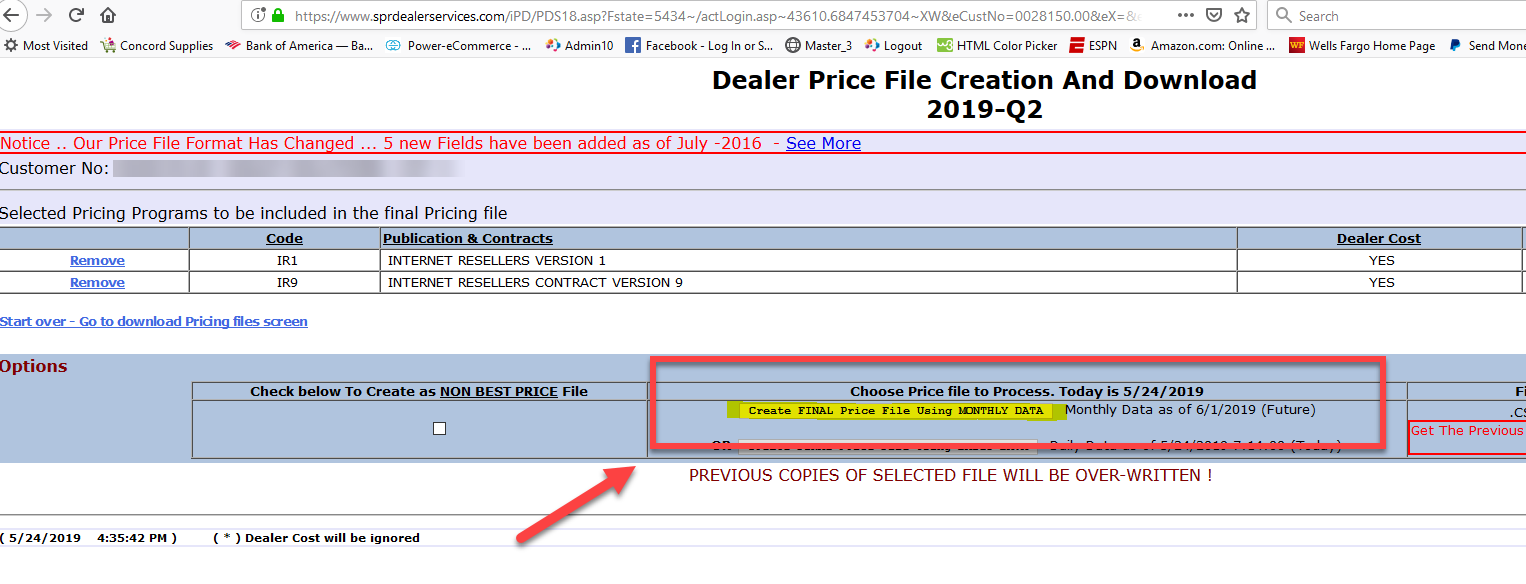Go to the browser home page

(x=108, y=15)
